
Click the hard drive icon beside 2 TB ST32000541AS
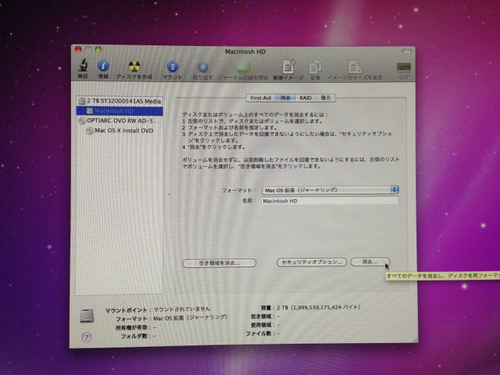coord(81,101)
